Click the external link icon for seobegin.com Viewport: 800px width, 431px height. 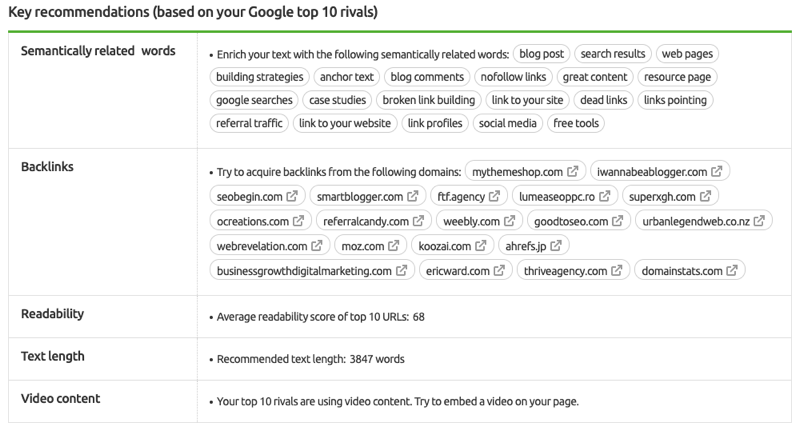[292, 196]
